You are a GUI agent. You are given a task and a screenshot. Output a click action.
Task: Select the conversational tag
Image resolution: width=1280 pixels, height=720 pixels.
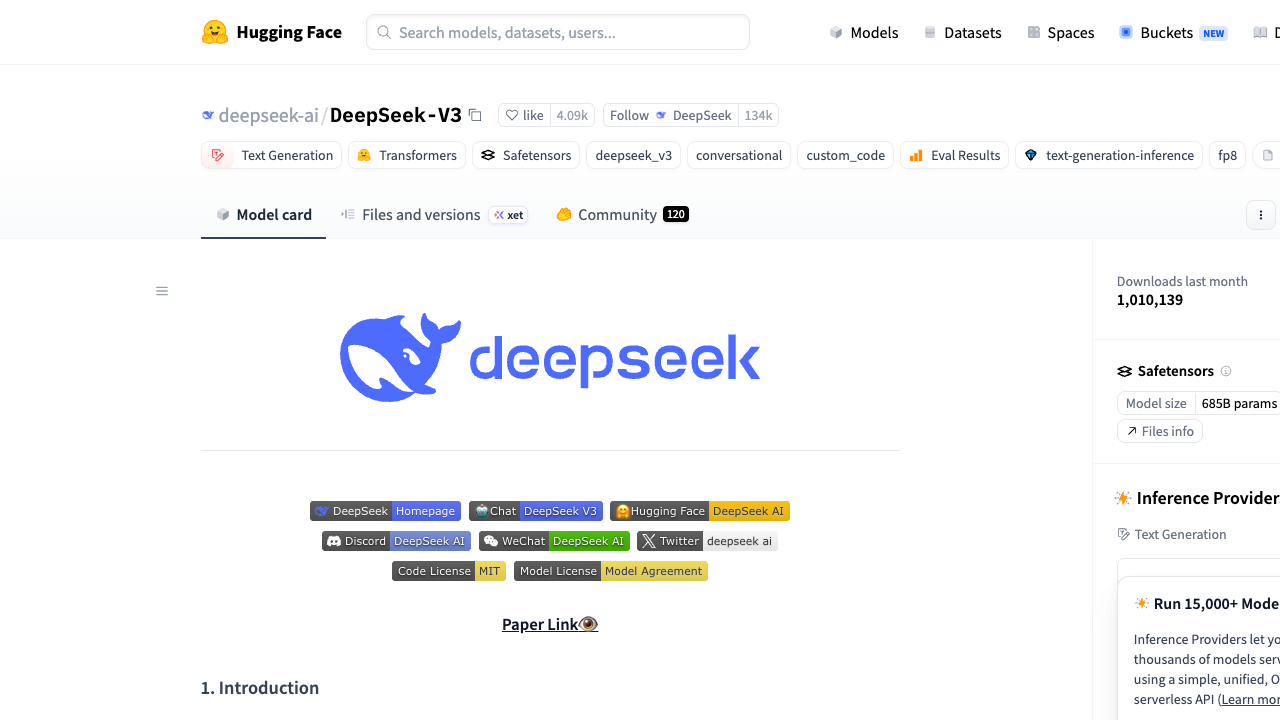coord(739,155)
